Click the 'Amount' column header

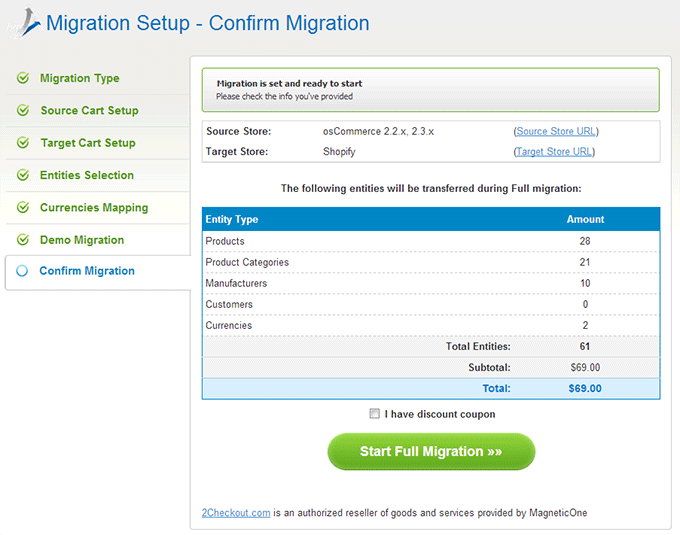click(585, 219)
